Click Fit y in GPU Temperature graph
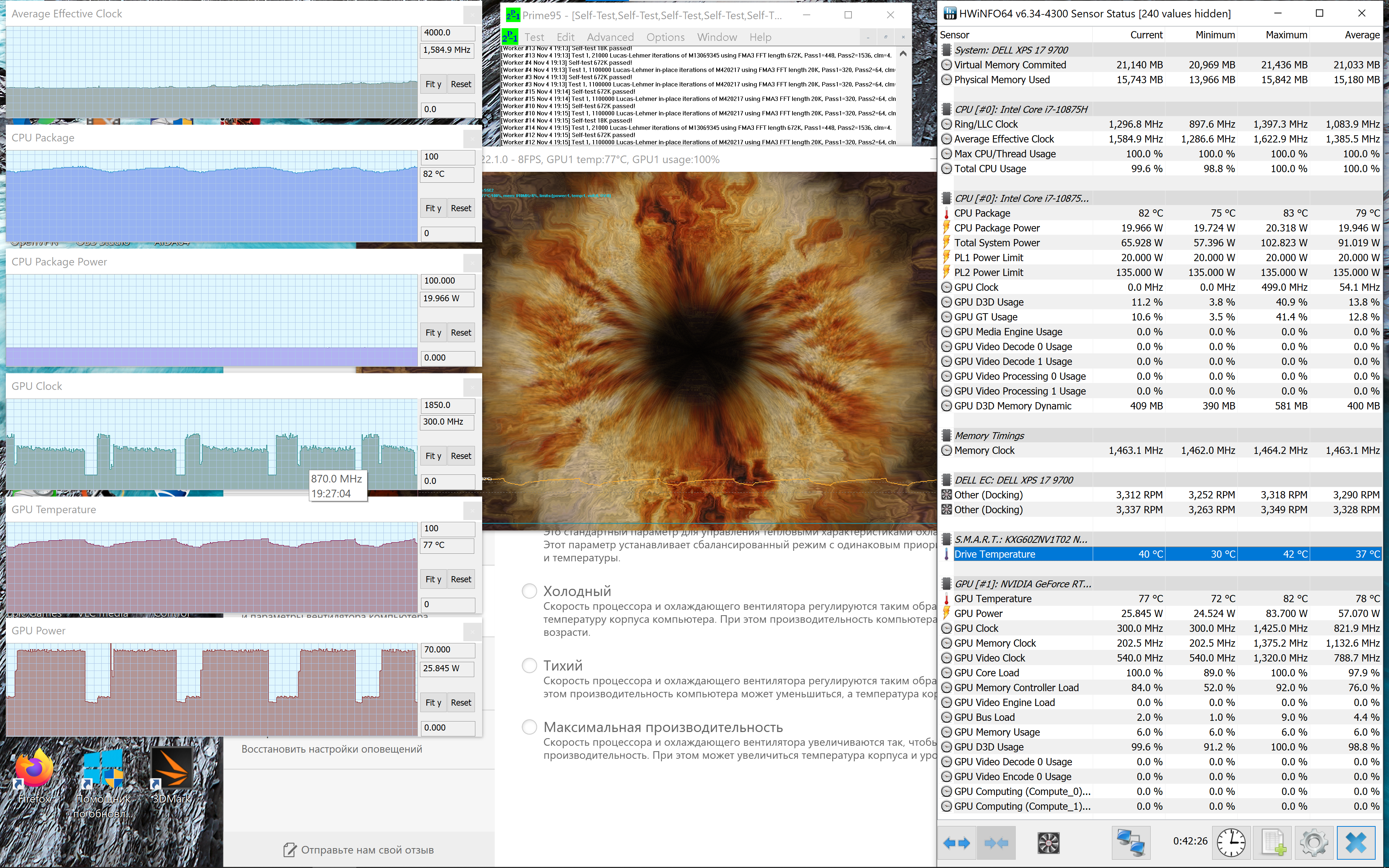This screenshot has height=868, width=1389. (x=433, y=579)
